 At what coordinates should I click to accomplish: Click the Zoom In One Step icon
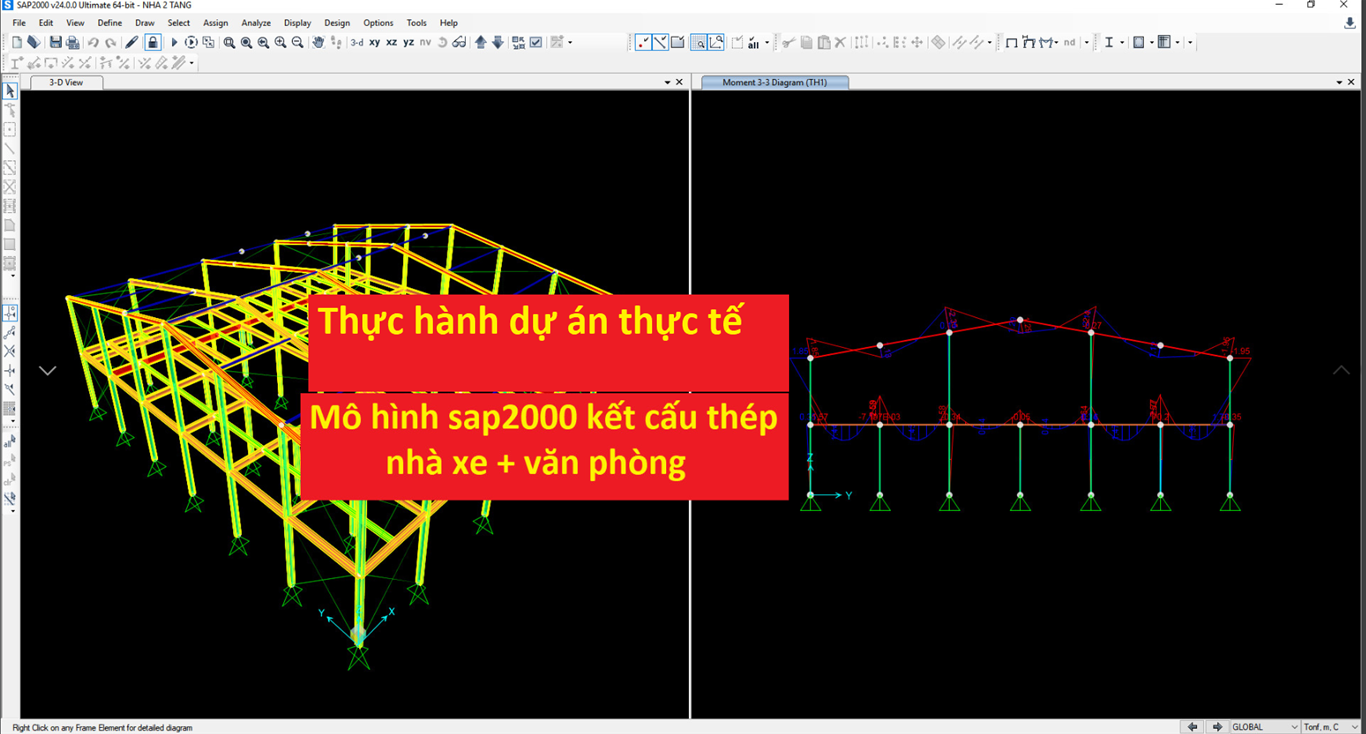(280, 42)
